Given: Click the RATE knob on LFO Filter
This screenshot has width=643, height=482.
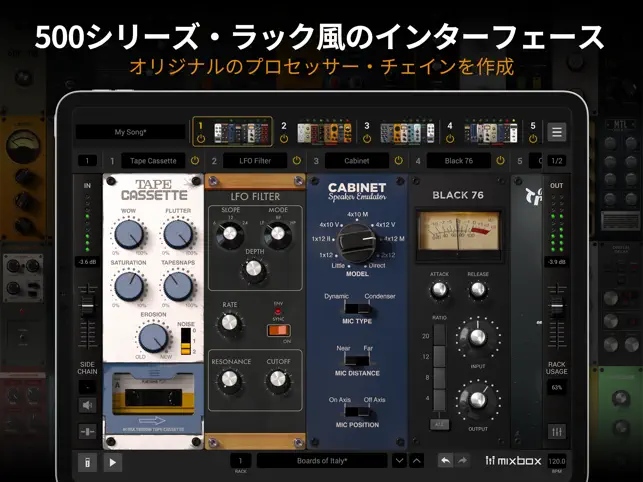Looking at the screenshot, I should (x=229, y=323).
